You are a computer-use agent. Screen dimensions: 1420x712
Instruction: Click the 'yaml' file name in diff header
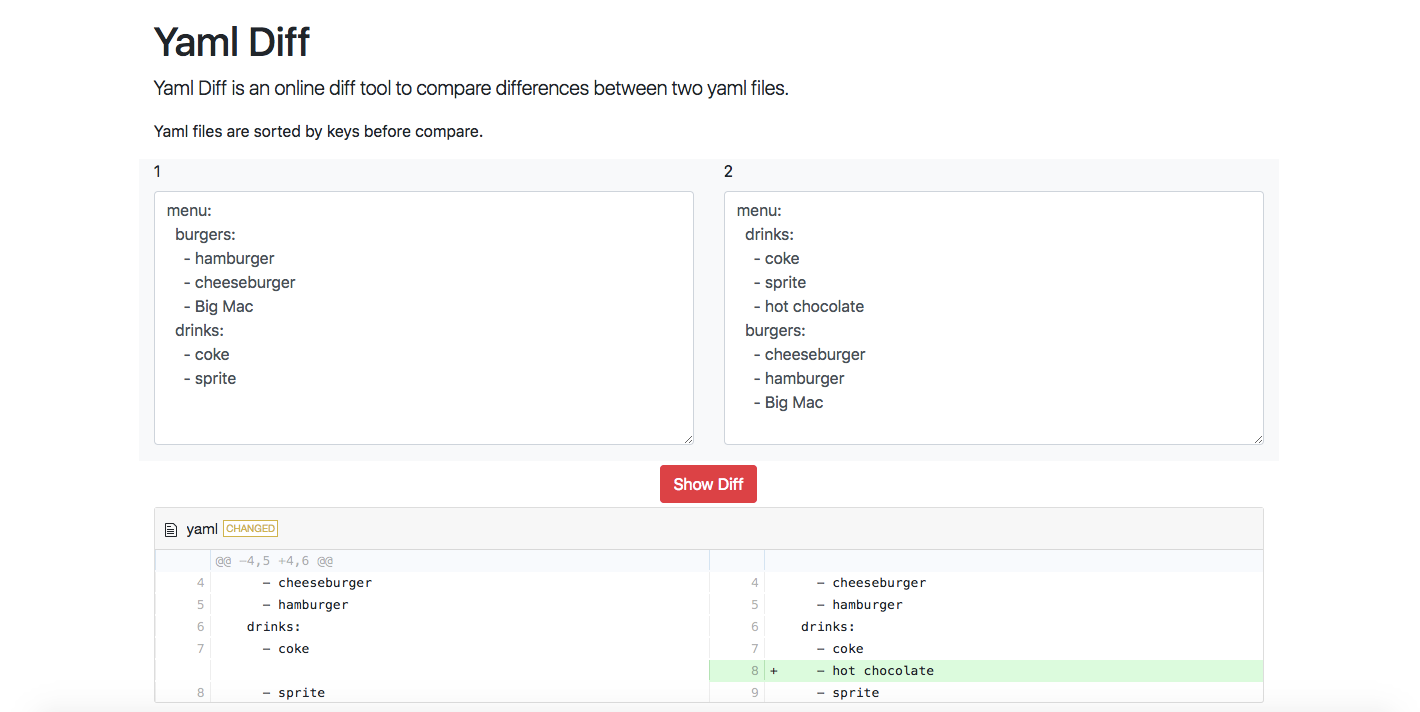click(202, 529)
